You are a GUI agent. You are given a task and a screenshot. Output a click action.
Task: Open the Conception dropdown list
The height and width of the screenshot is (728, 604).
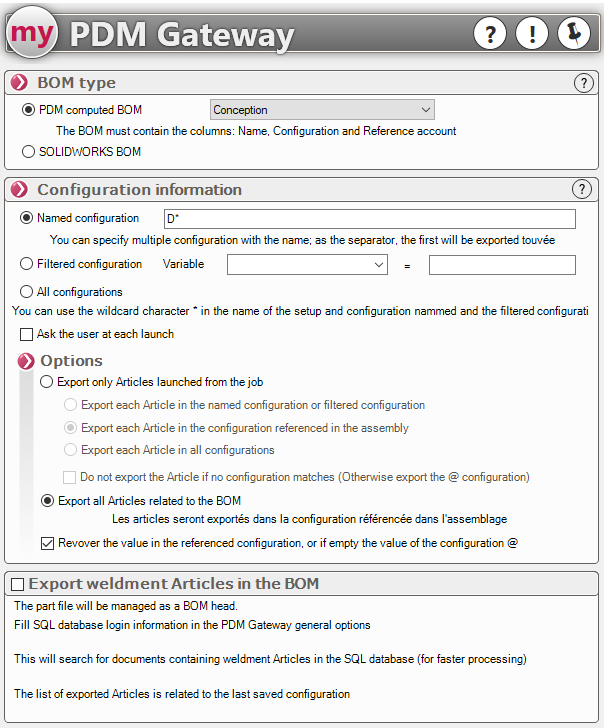coord(322,110)
